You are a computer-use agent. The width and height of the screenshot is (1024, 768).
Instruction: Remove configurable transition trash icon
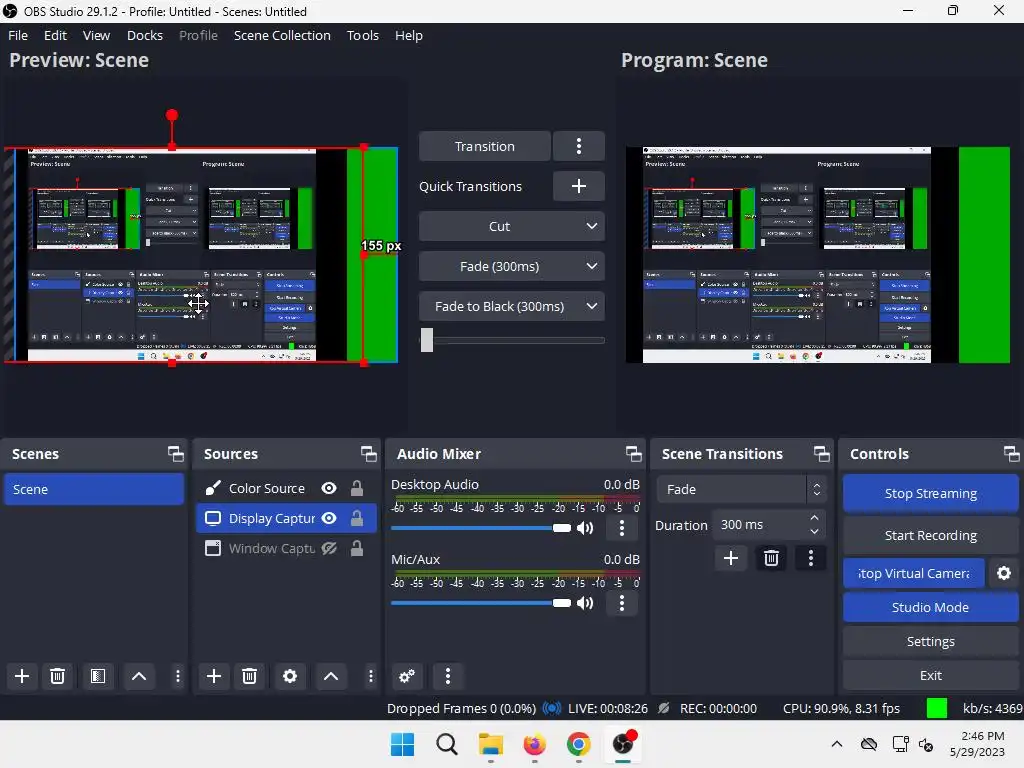[771, 558]
